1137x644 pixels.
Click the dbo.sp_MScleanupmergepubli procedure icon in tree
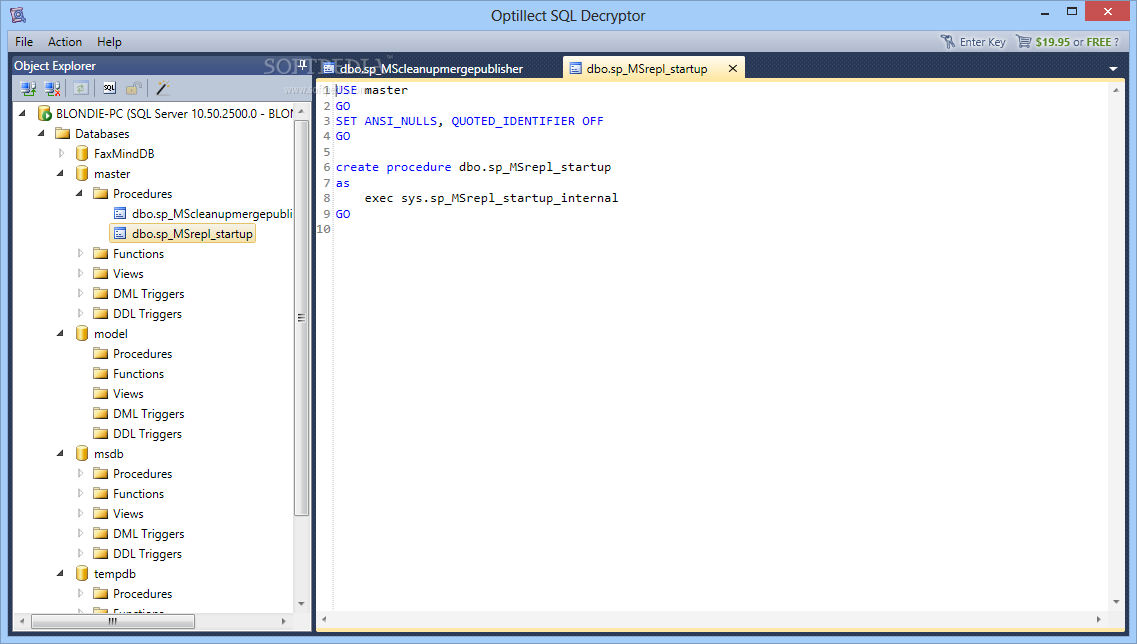120,214
